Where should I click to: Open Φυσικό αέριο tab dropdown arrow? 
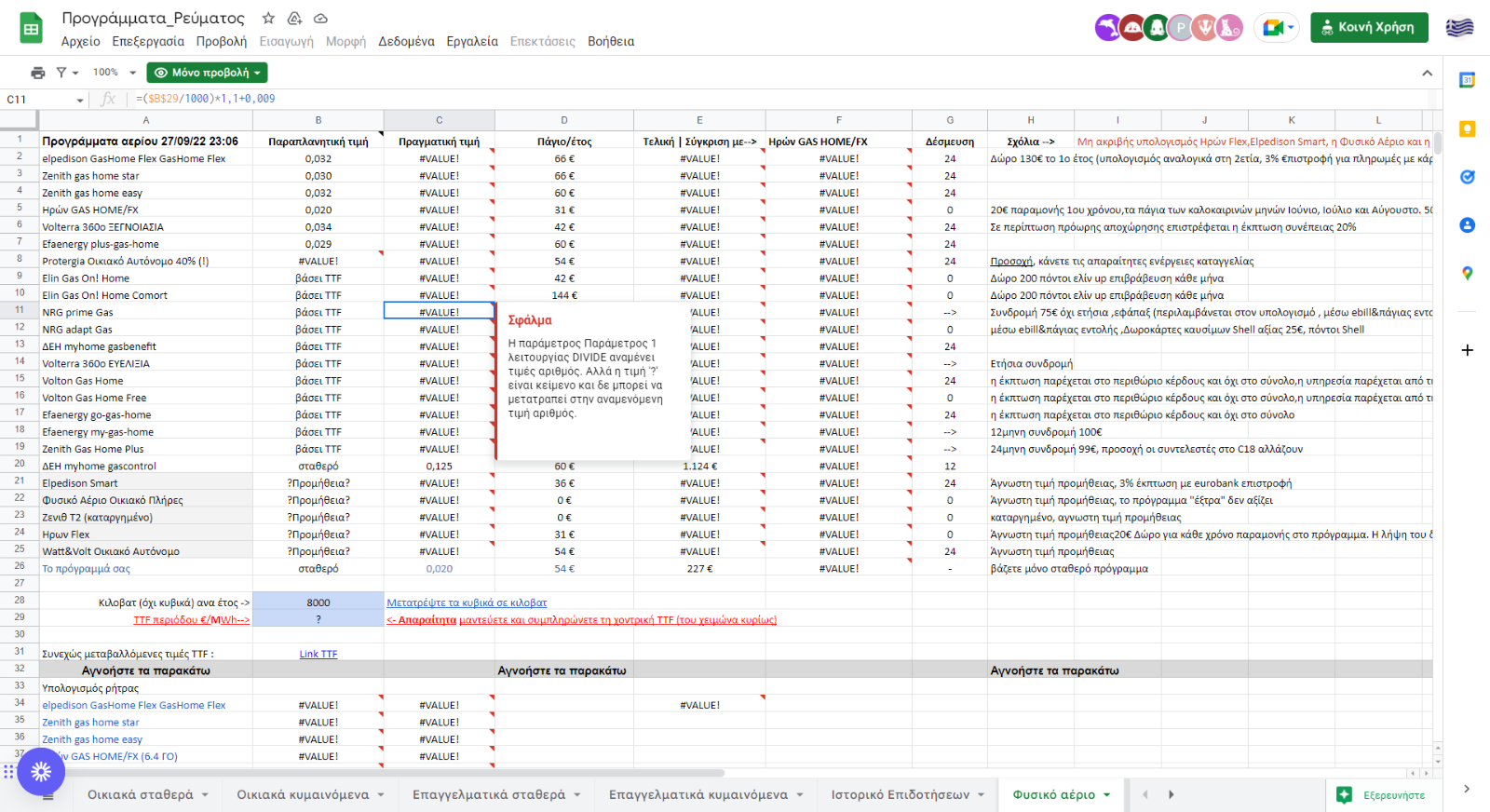(x=1107, y=795)
